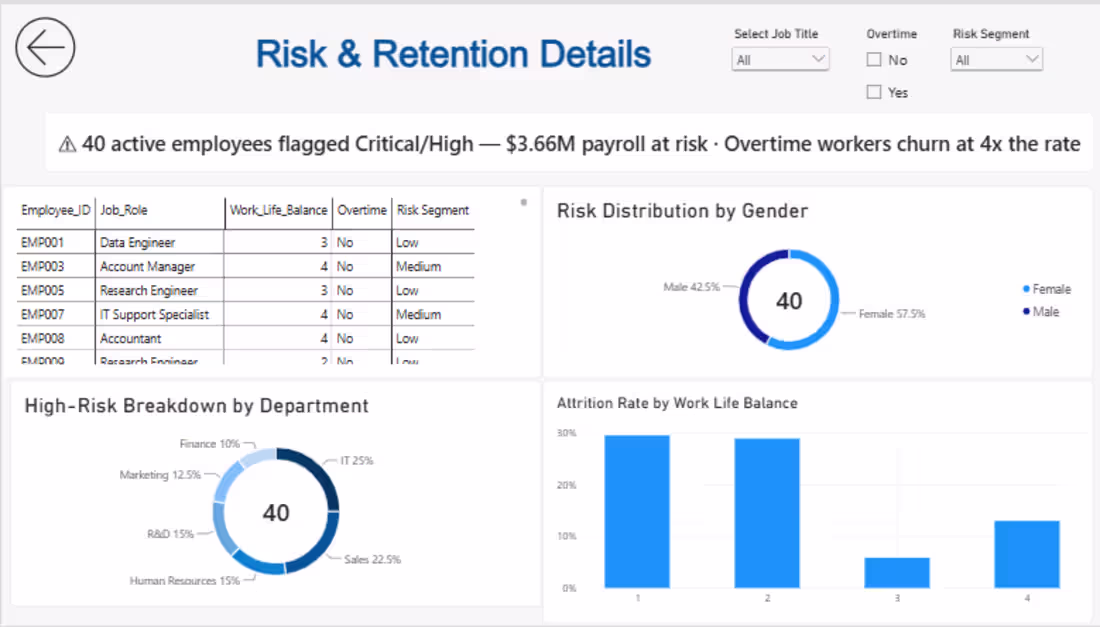This screenshot has height=627, width=1100.
Task: Open the Risk Segment dropdown
Action: [x=996, y=60]
